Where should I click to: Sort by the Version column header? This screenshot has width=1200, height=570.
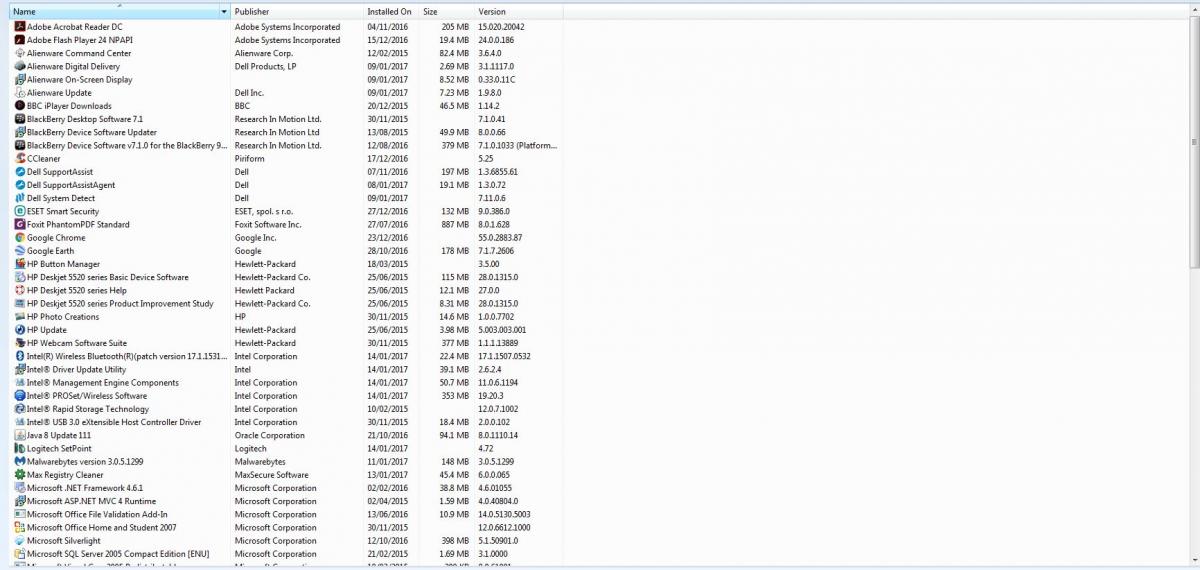coord(518,11)
